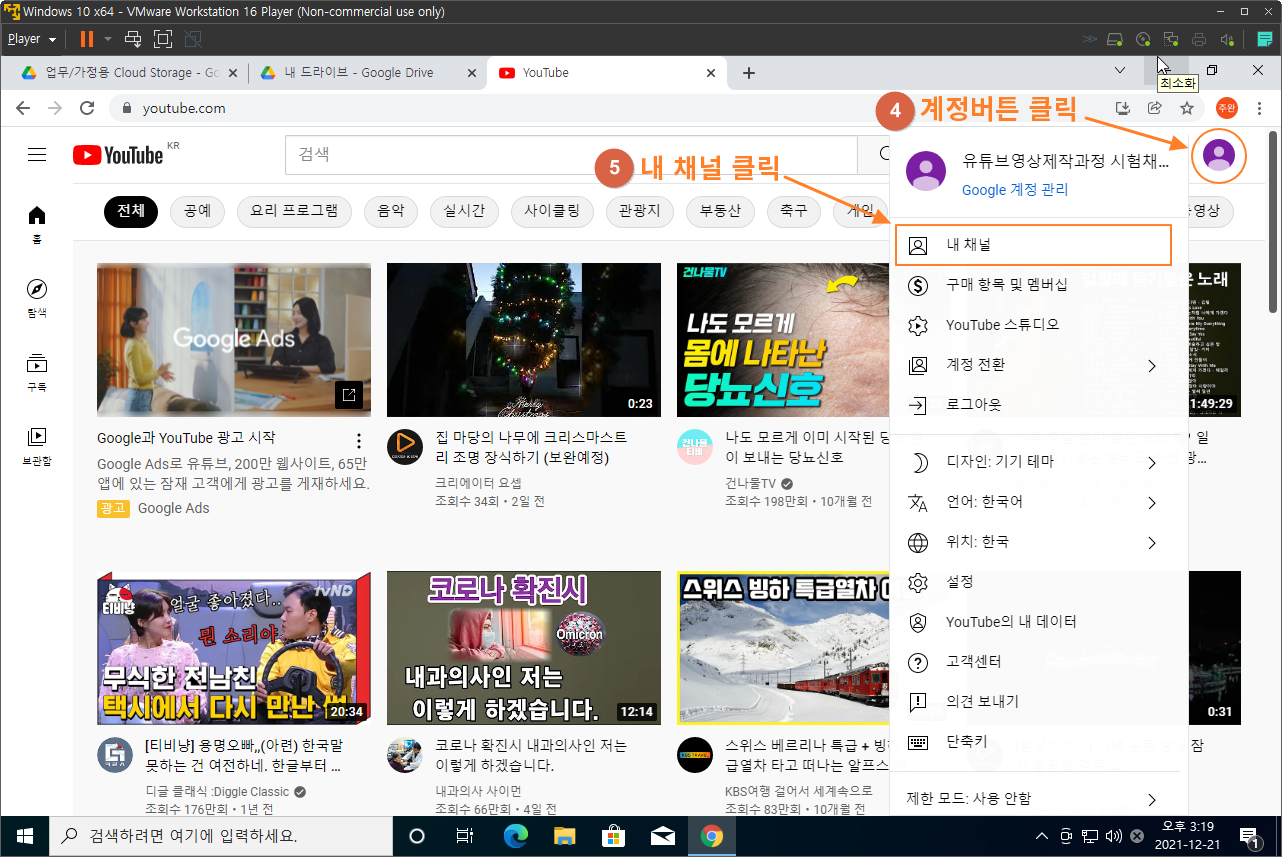This screenshot has width=1282, height=857.
Task: Select the 음악 filter chip
Action: click(391, 210)
